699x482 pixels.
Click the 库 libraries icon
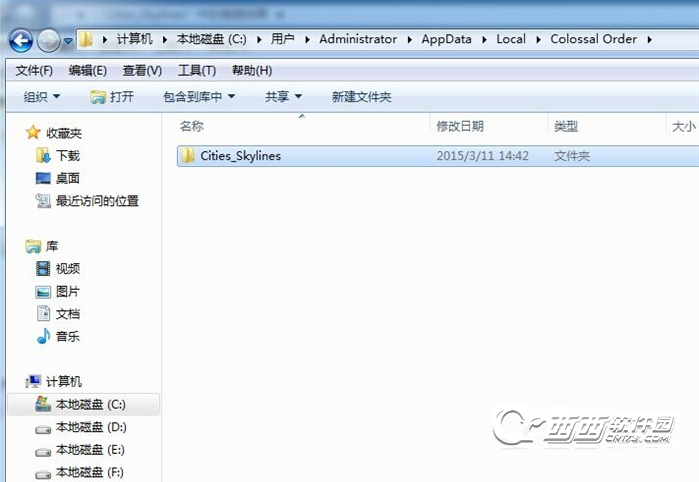(33, 246)
